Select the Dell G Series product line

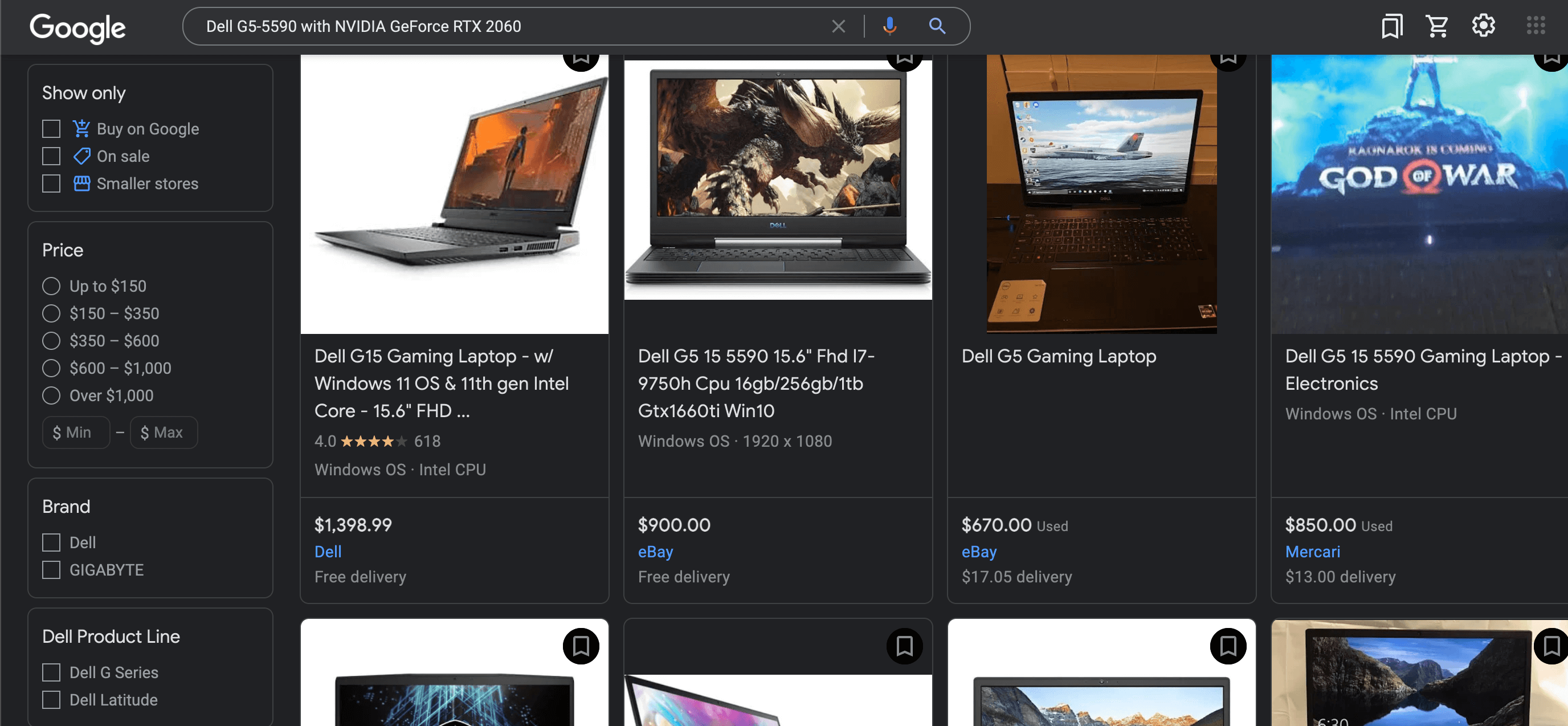51,672
